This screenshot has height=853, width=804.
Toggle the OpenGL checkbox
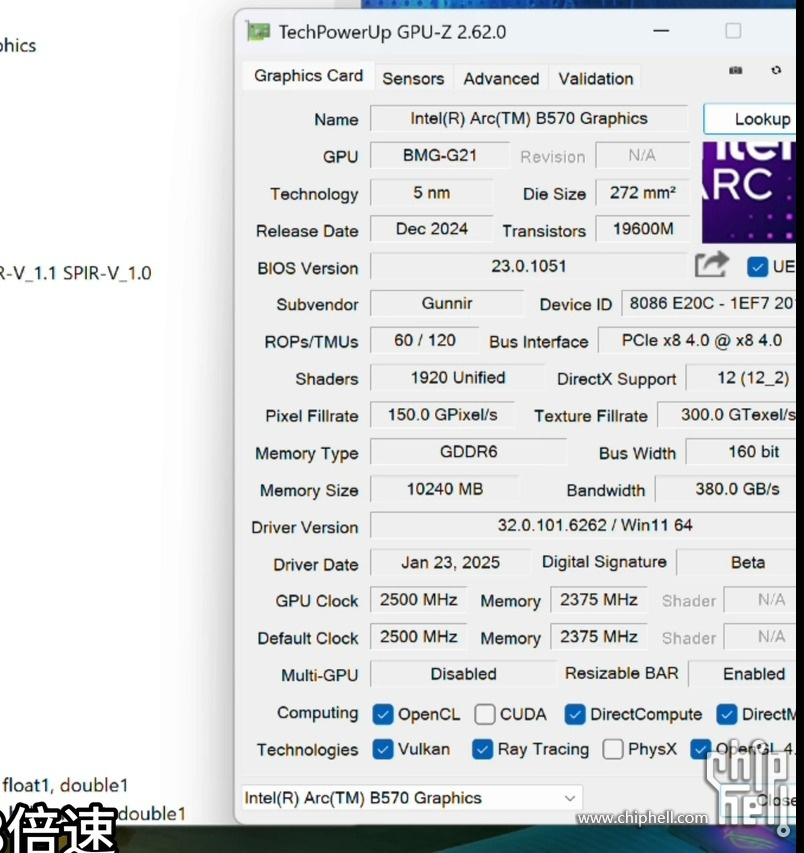tap(701, 750)
